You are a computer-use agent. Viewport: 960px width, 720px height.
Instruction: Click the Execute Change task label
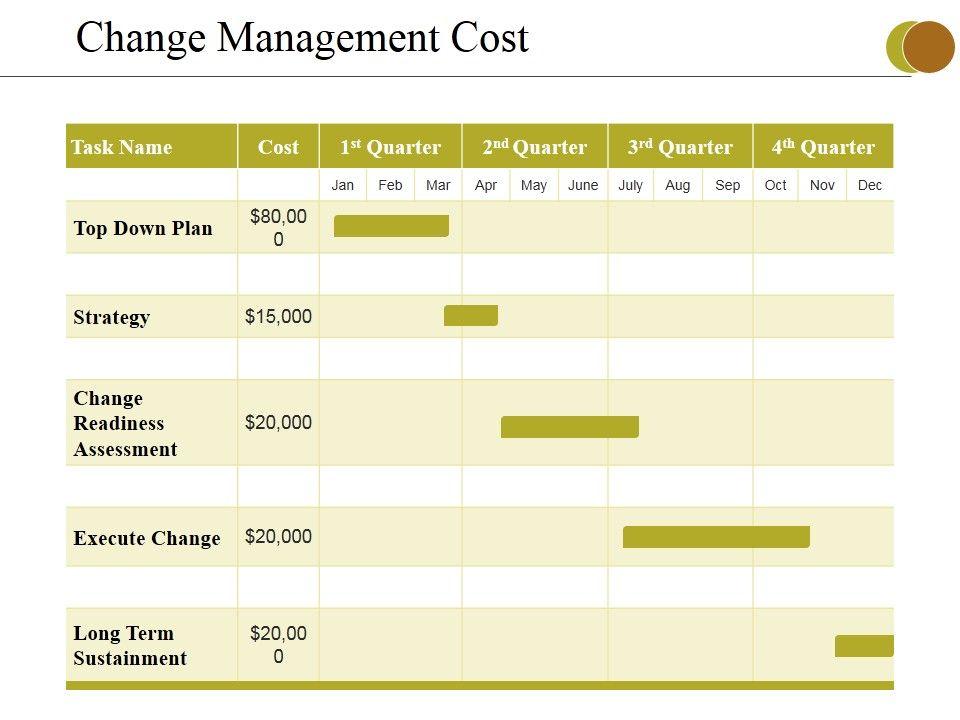(x=147, y=538)
